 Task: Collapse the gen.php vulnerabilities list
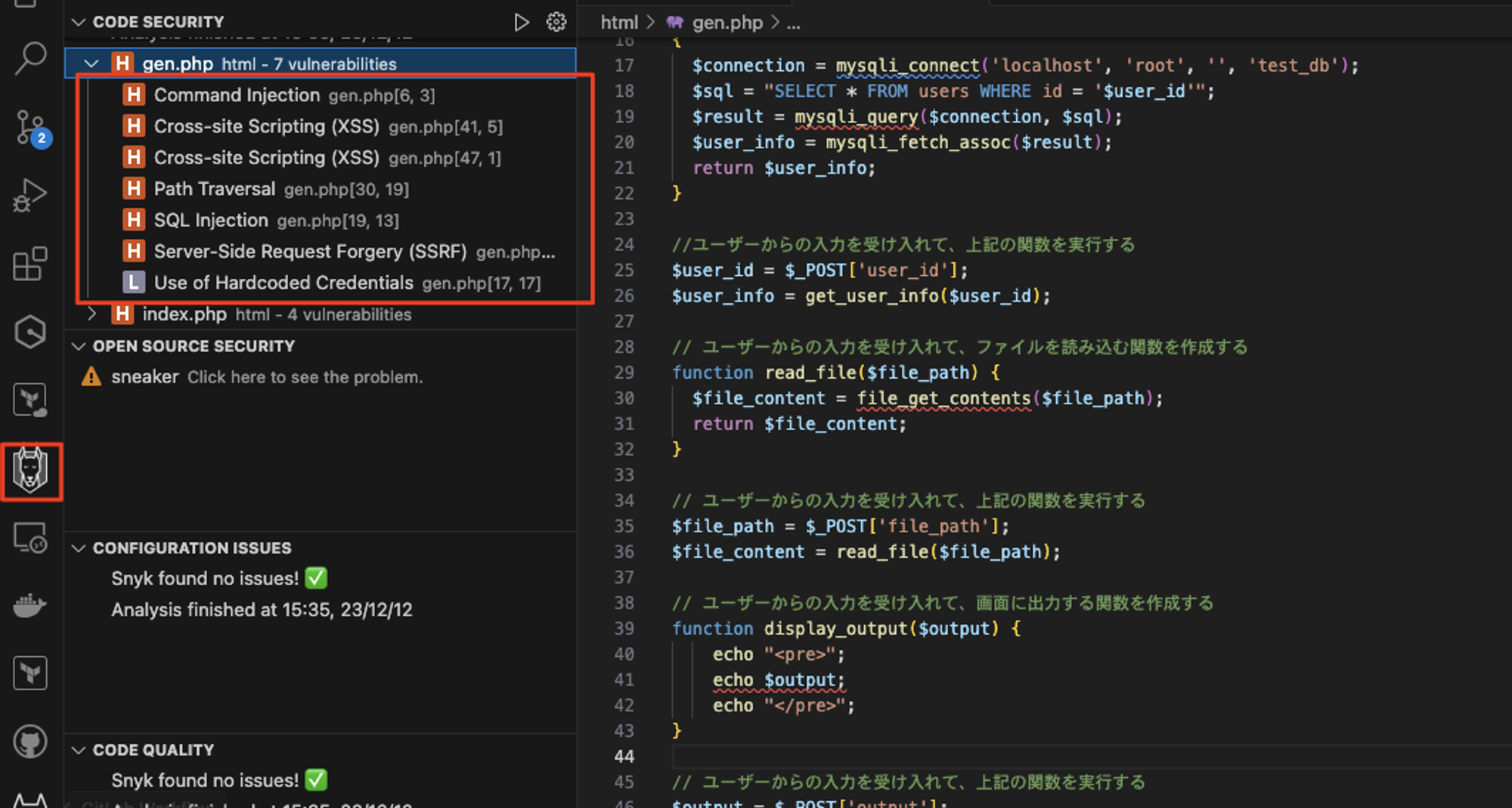coord(91,63)
